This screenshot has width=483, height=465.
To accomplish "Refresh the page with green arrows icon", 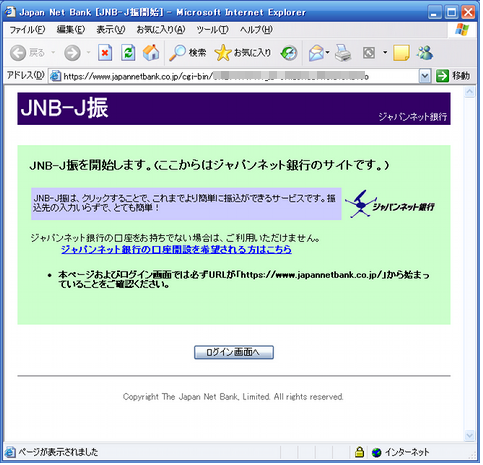I will 128,53.
